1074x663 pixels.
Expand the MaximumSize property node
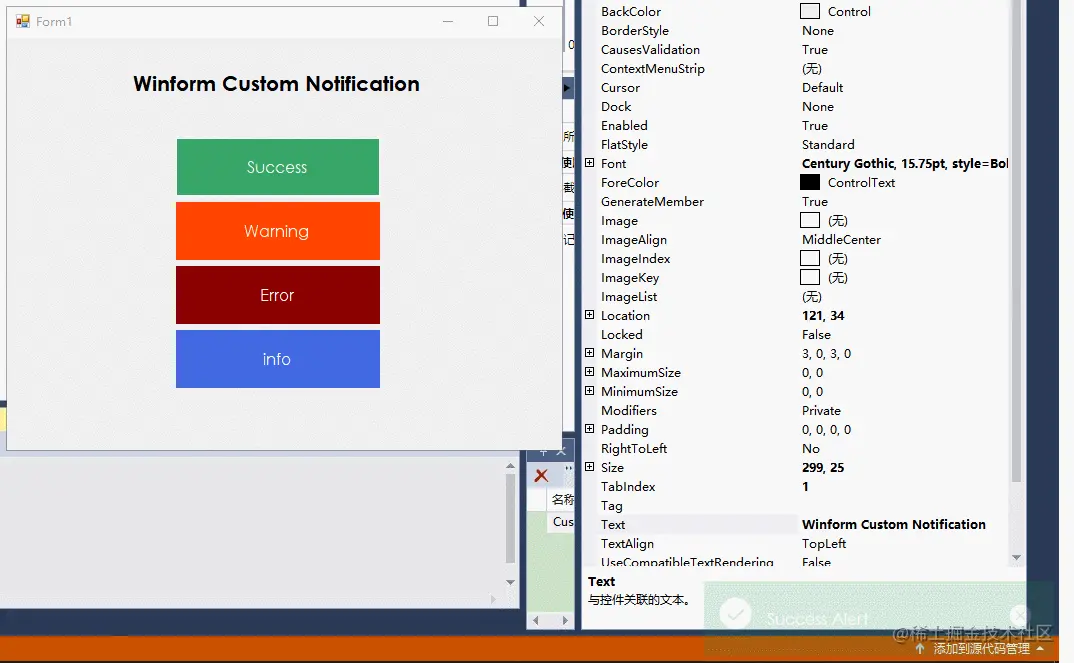pos(590,373)
